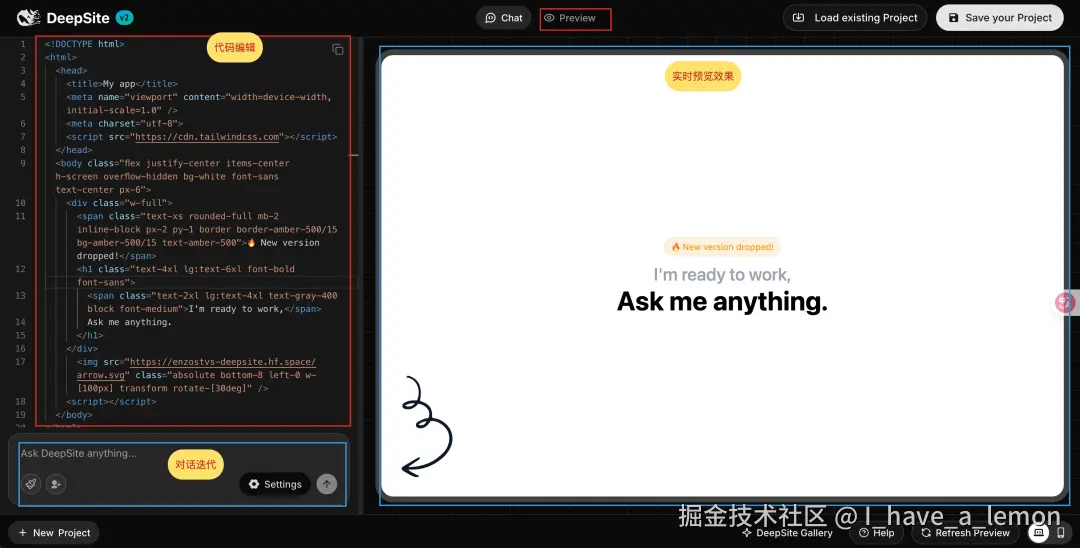The height and width of the screenshot is (548, 1080).
Task: Click the floppy disk save icon
Action: click(953, 18)
